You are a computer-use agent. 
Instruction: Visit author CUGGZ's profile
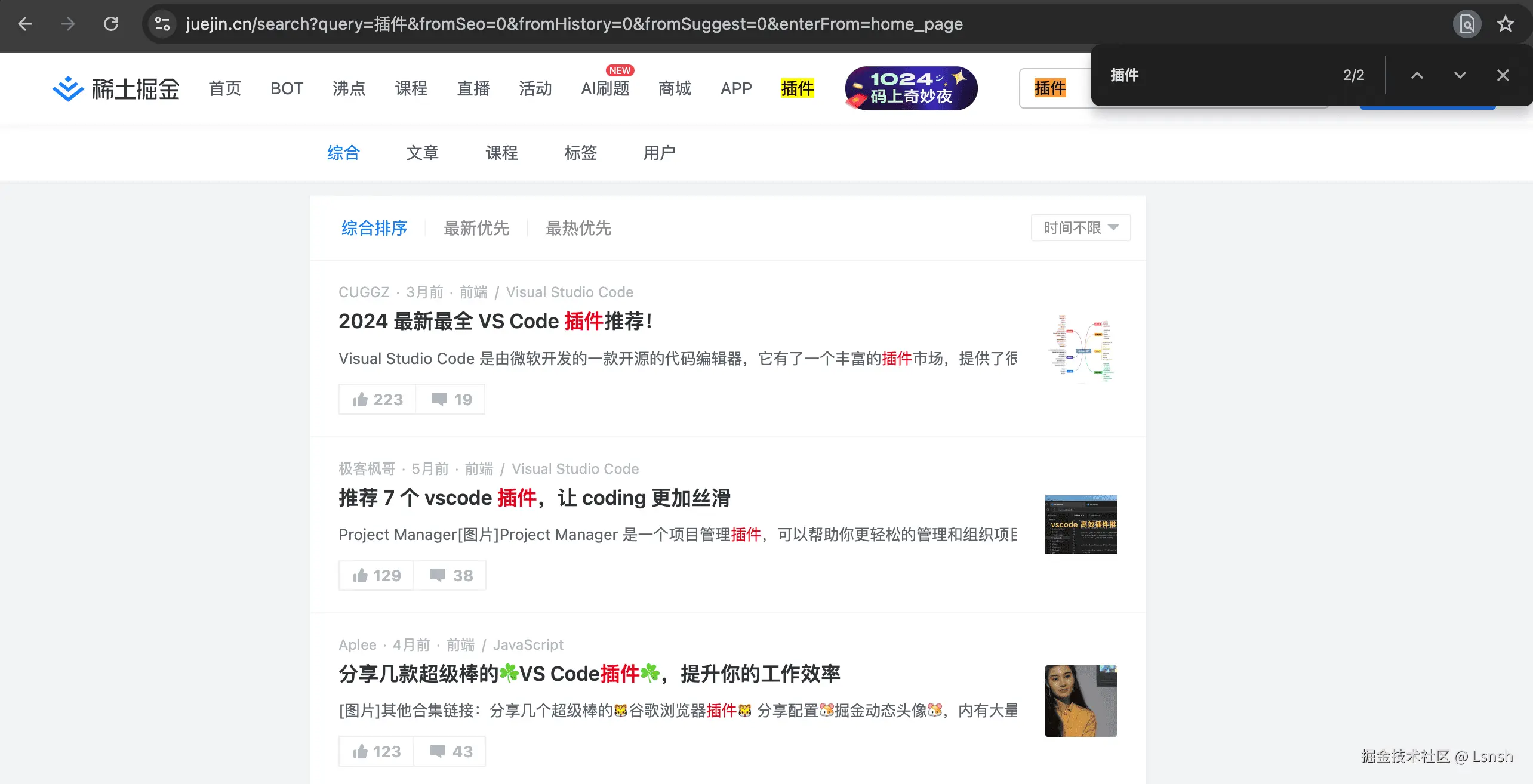click(x=363, y=292)
